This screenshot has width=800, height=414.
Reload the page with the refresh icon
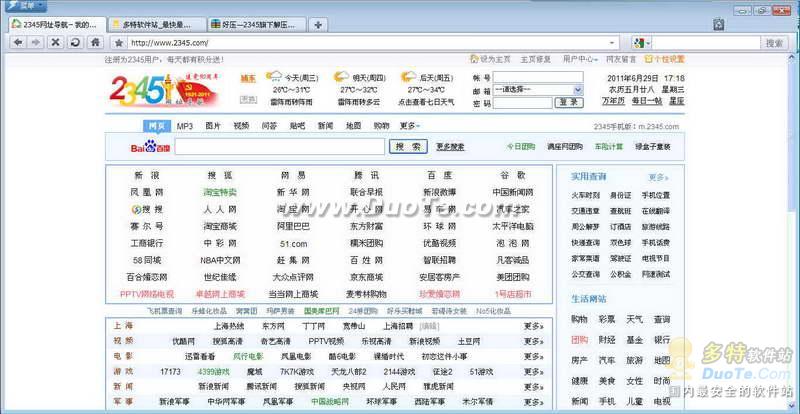(x=75, y=43)
